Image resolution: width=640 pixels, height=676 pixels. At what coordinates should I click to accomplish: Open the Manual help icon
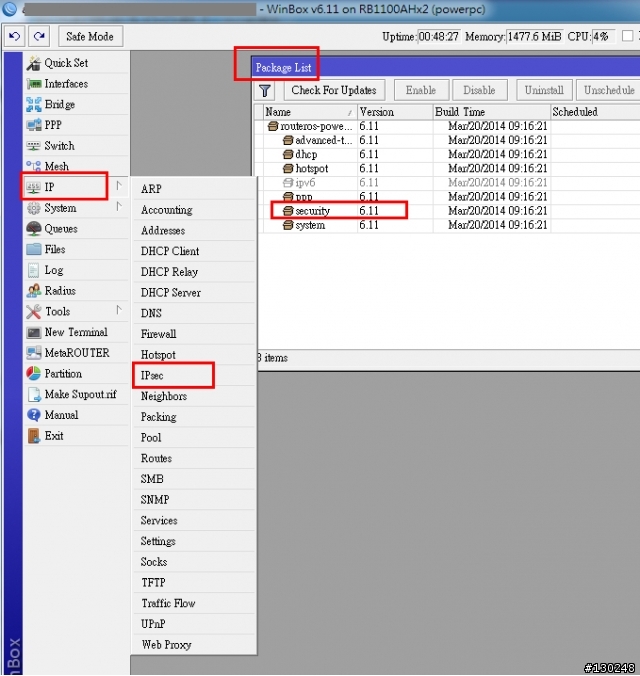coord(34,415)
